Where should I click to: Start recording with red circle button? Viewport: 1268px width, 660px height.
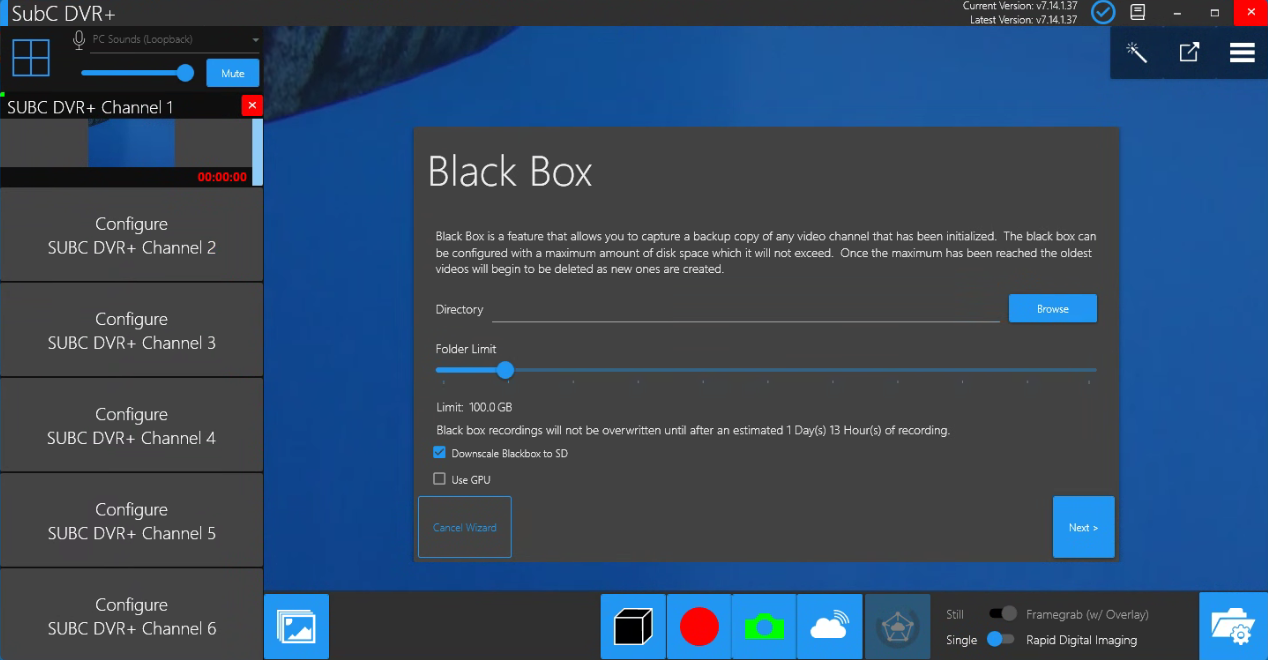pyautogui.click(x=699, y=627)
